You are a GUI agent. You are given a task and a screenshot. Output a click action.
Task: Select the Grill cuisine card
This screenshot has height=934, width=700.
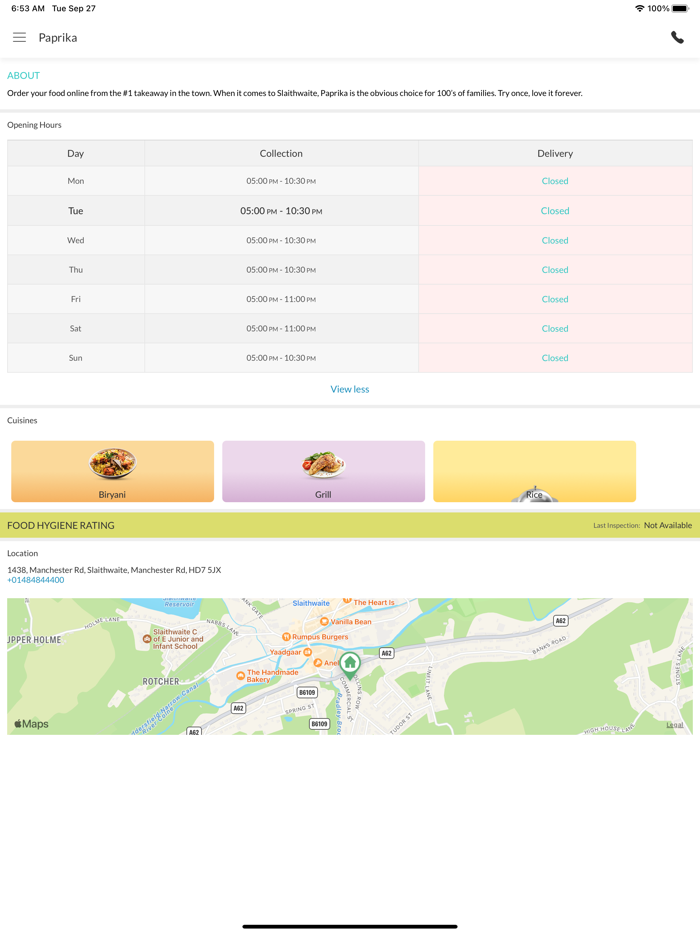click(323, 471)
